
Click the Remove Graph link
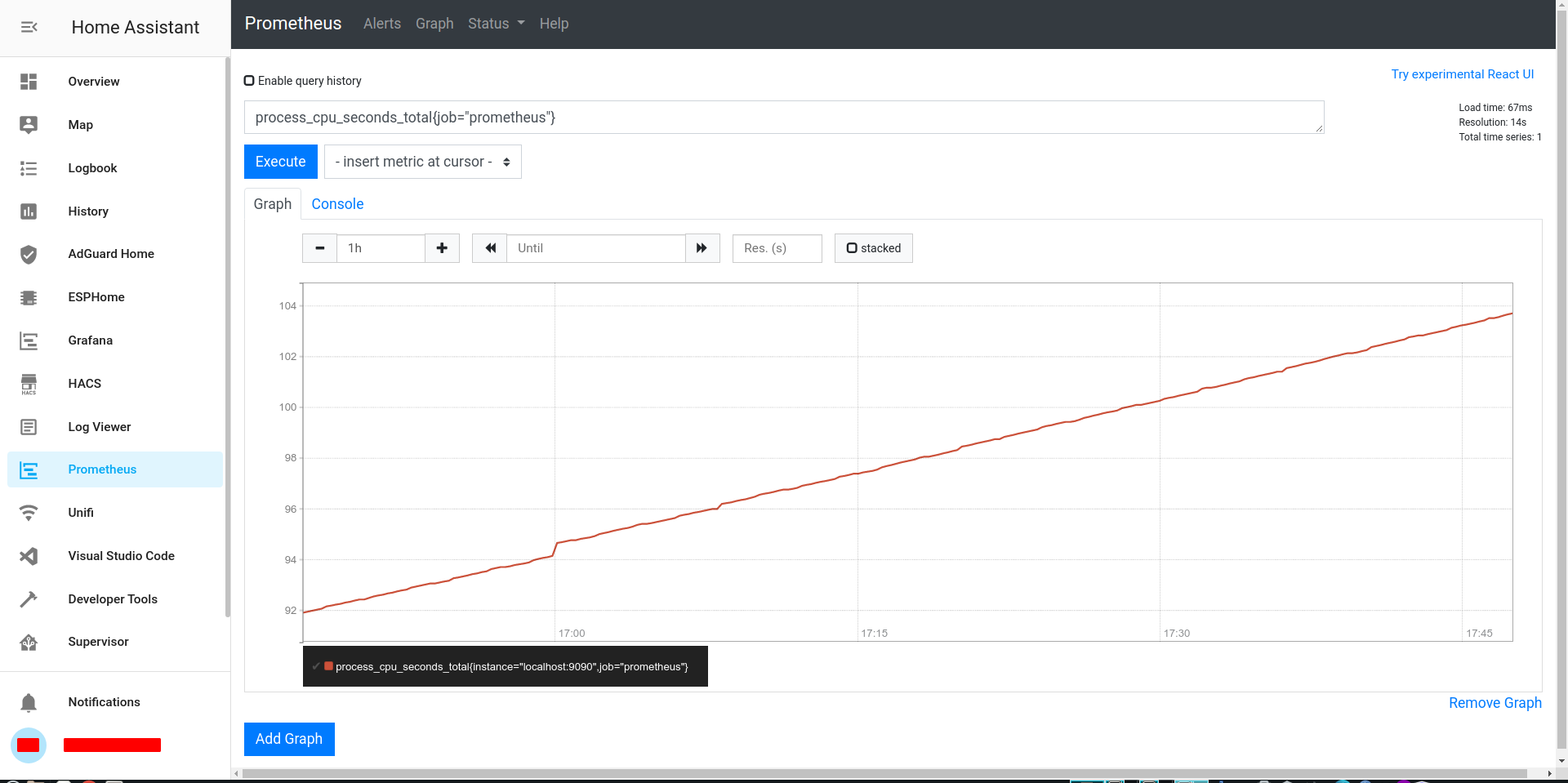click(x=1494, y=703)
